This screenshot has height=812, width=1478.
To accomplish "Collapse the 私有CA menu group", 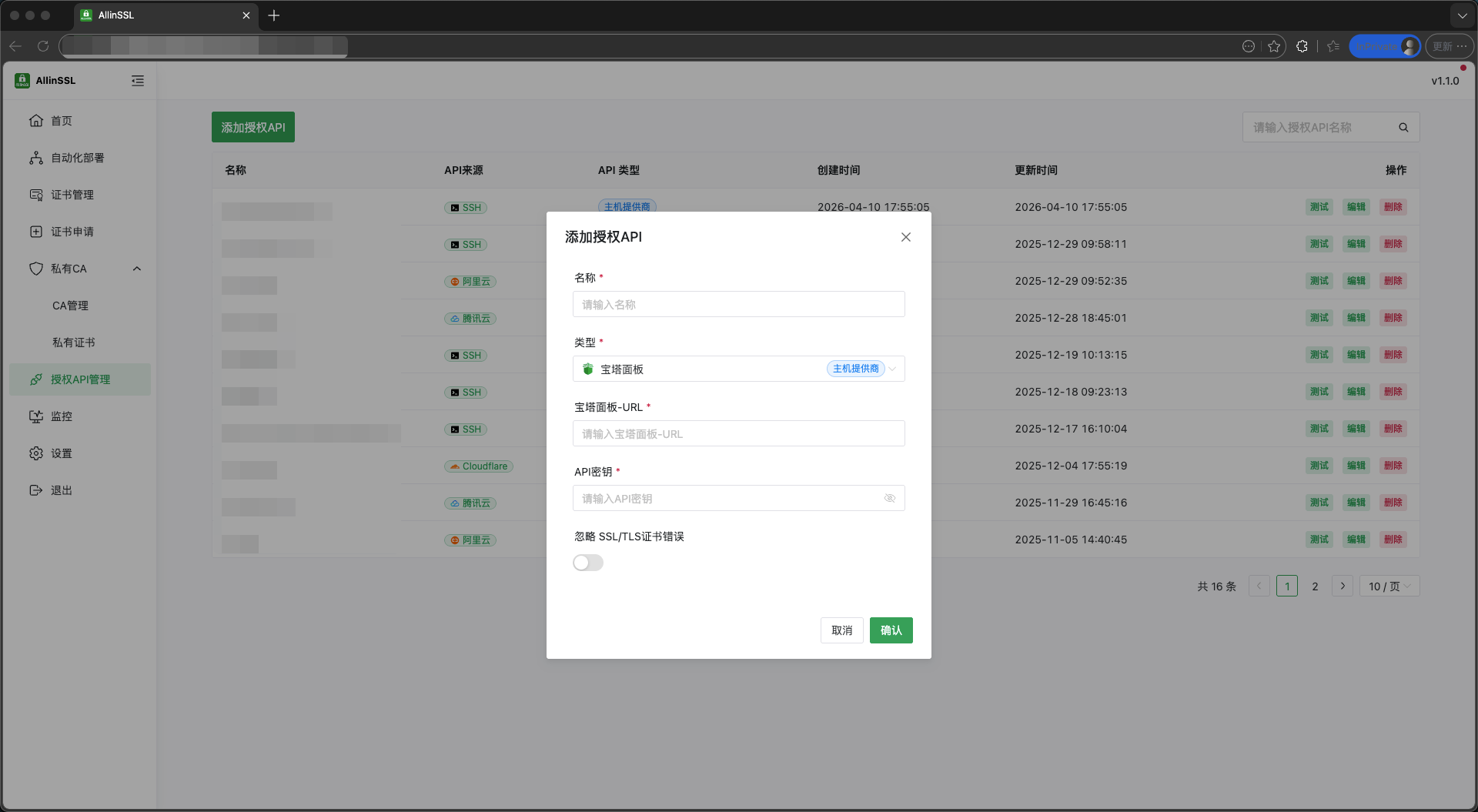I will click(x=80, y=269).
